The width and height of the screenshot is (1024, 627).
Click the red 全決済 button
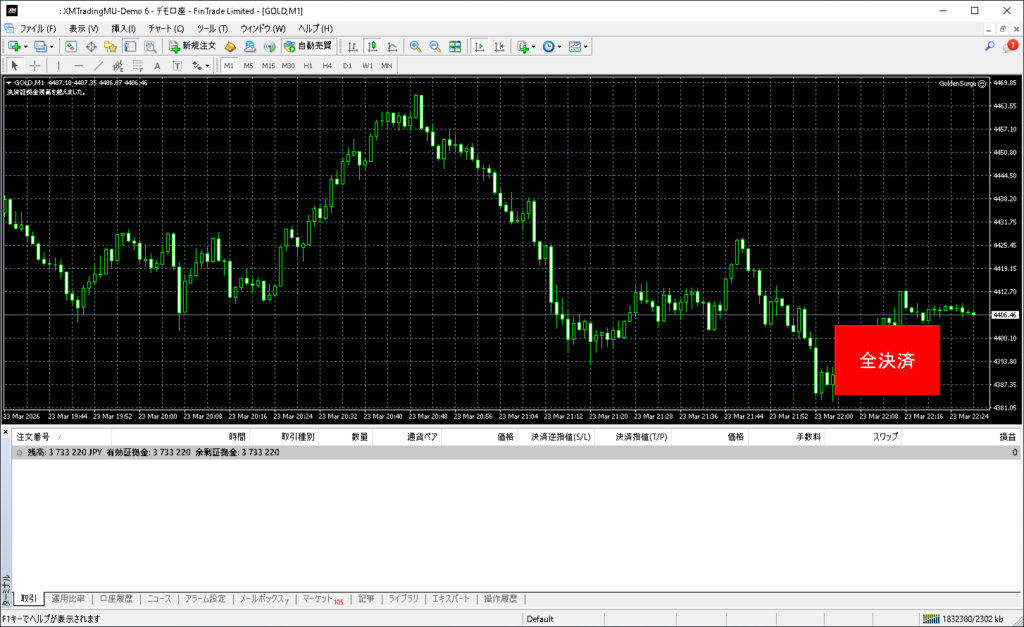pyautogui.click(x=887, y=360)
